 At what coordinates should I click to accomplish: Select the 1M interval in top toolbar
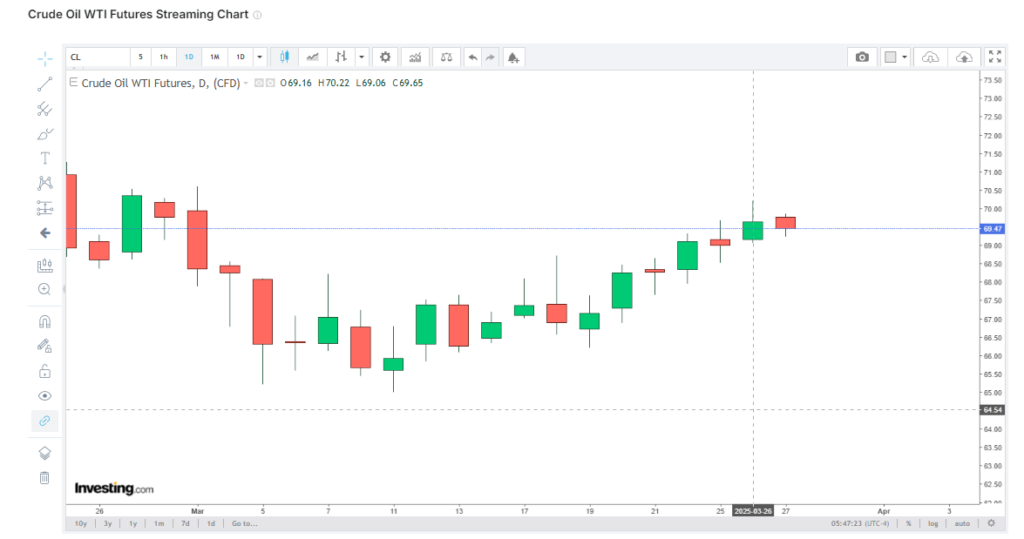point(214,57)
